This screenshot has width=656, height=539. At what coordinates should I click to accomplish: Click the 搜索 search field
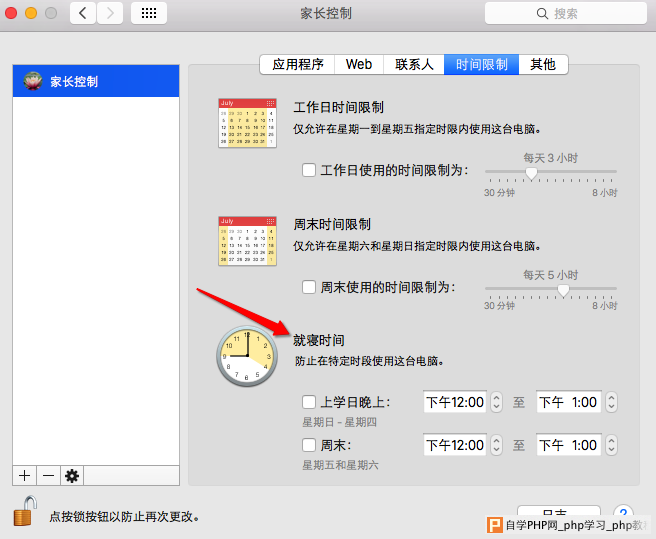coord(566,13)
